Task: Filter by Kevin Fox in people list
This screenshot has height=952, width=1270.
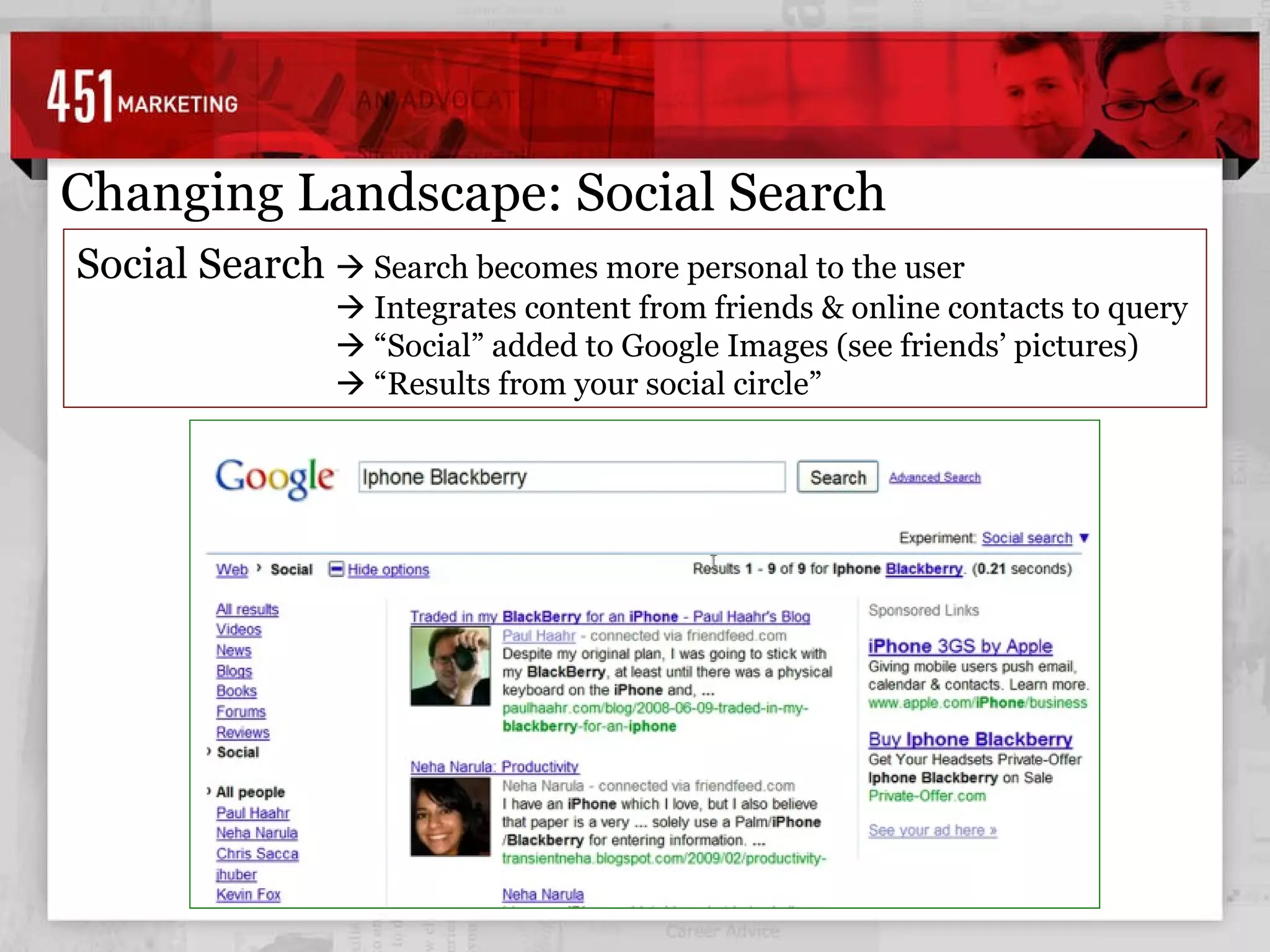Action: pos(248,894)
